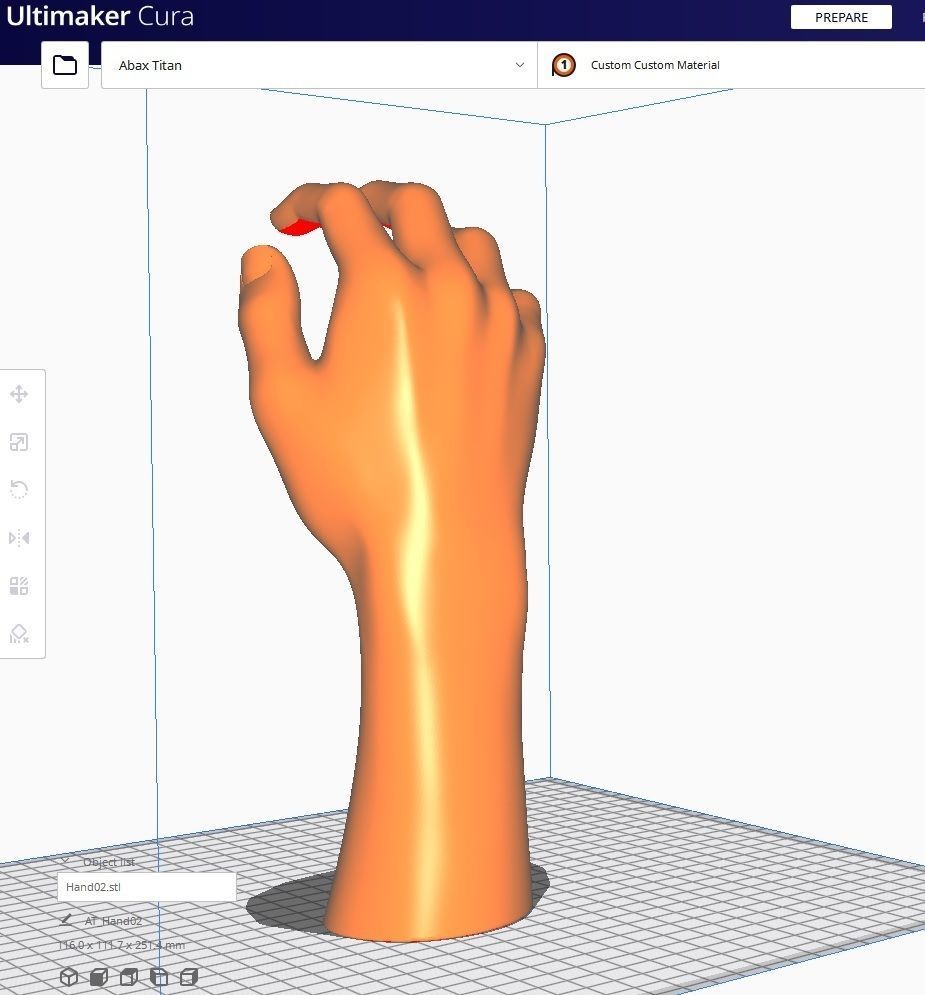Switch to the PREPARE stage

tap(841, 17)
